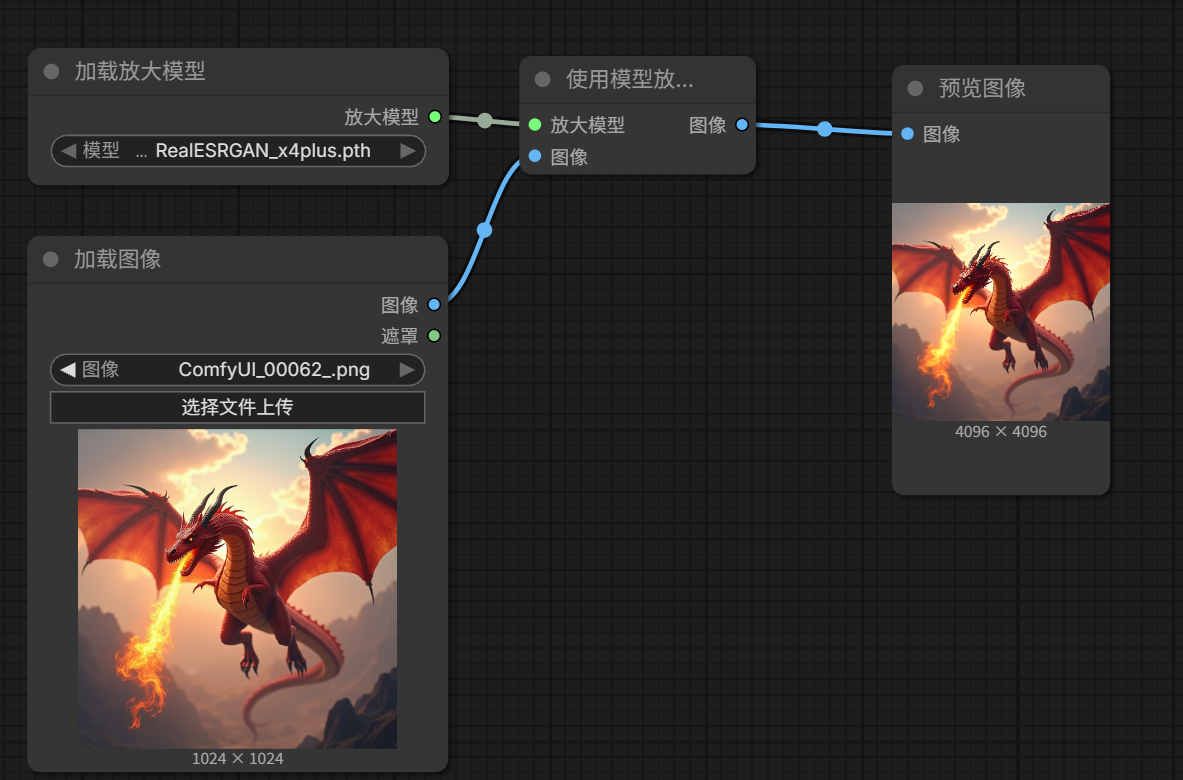Click the 图像 output socket on 使用模型放 node
Viewport: 1183px width, 780px height.
[x=741, y=125]
